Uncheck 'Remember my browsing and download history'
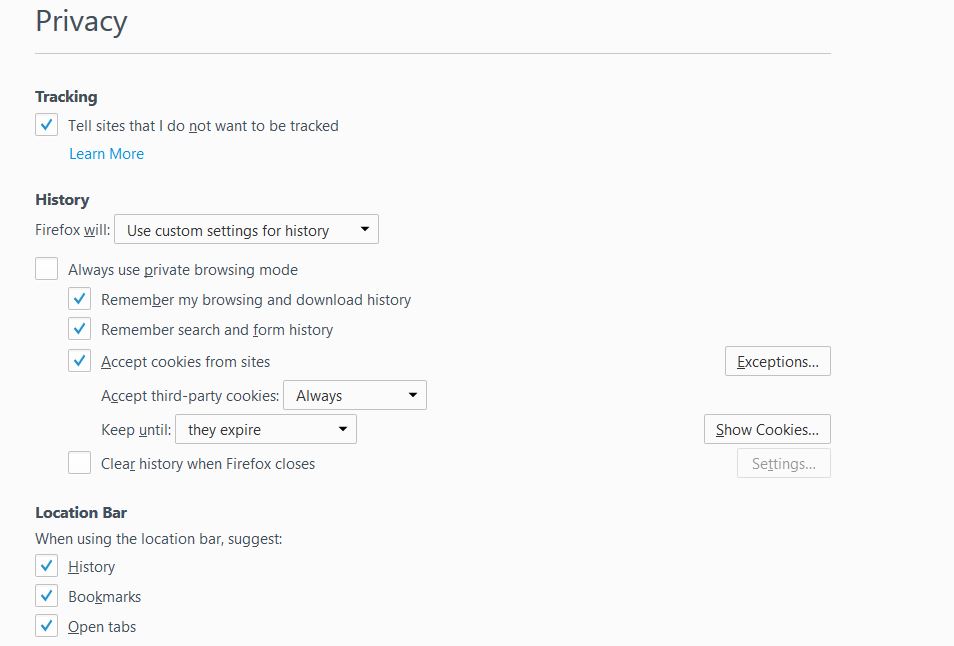Image resolution: width=954 pixels, height=646 pixels. (x=79, y=299)
